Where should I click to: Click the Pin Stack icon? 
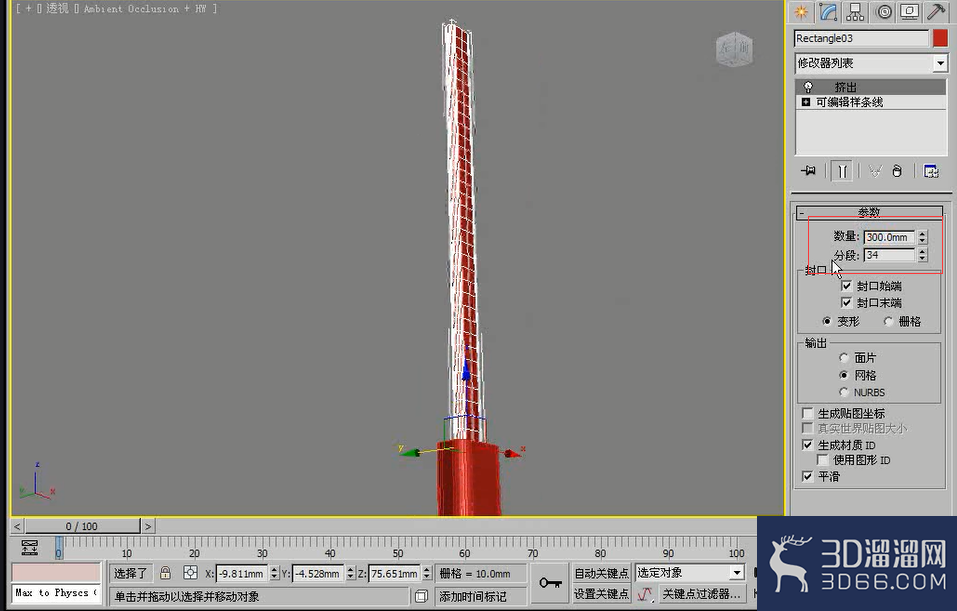[x=808, y=171]
